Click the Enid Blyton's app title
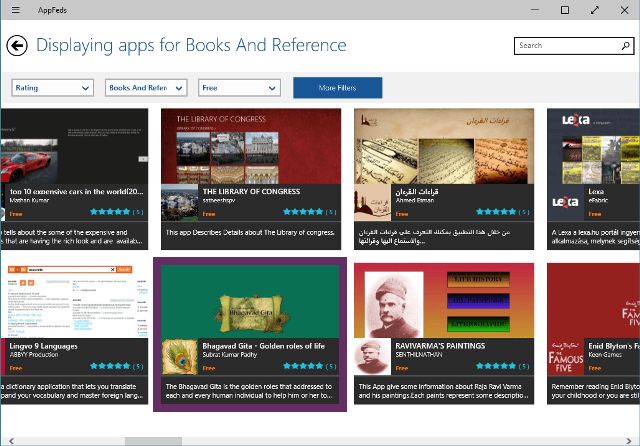Viewport: 640px width, 446px height. pos(613,346)
